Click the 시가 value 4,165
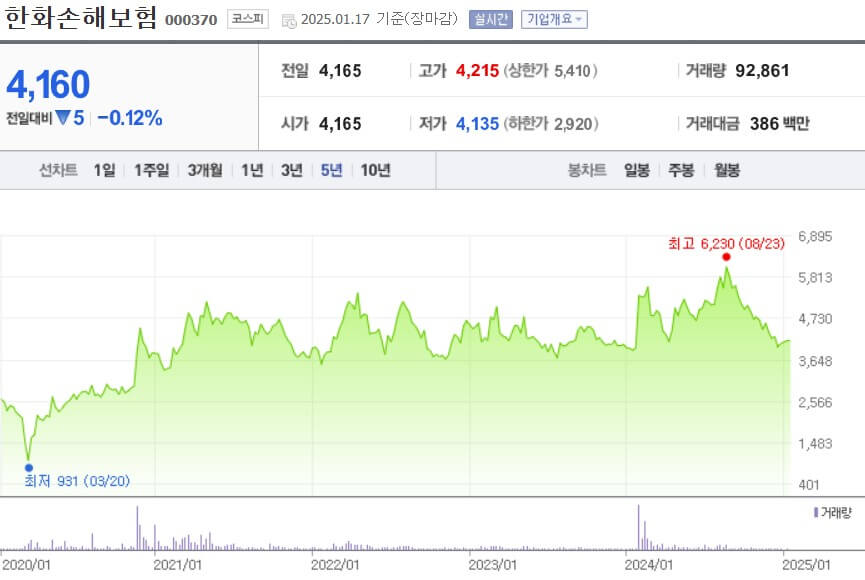This screenshot has height=580, width=865. (340, 124)
